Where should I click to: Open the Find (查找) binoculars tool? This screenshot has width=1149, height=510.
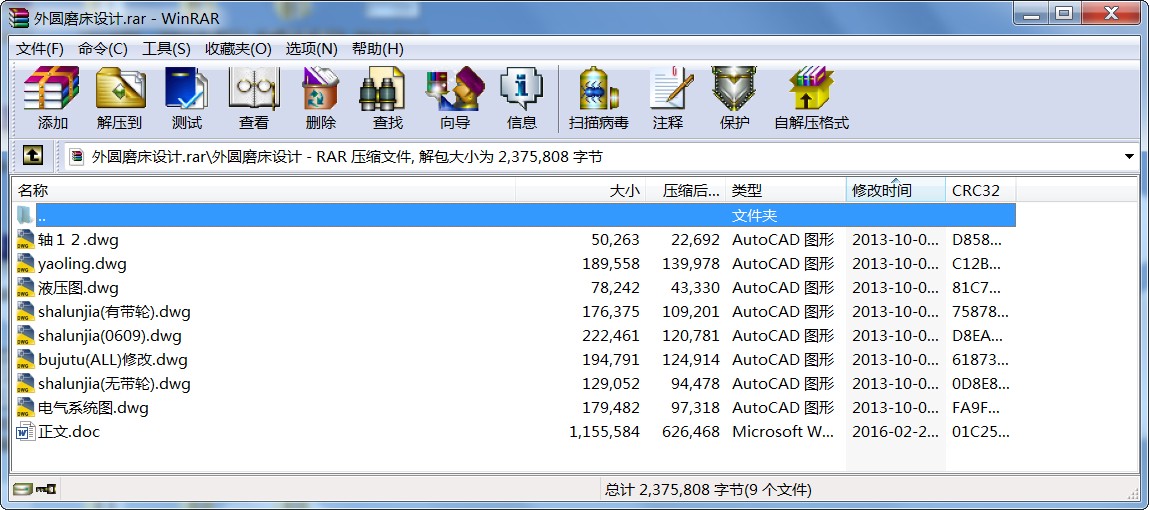pyautogui.click(x=388, y=98)
